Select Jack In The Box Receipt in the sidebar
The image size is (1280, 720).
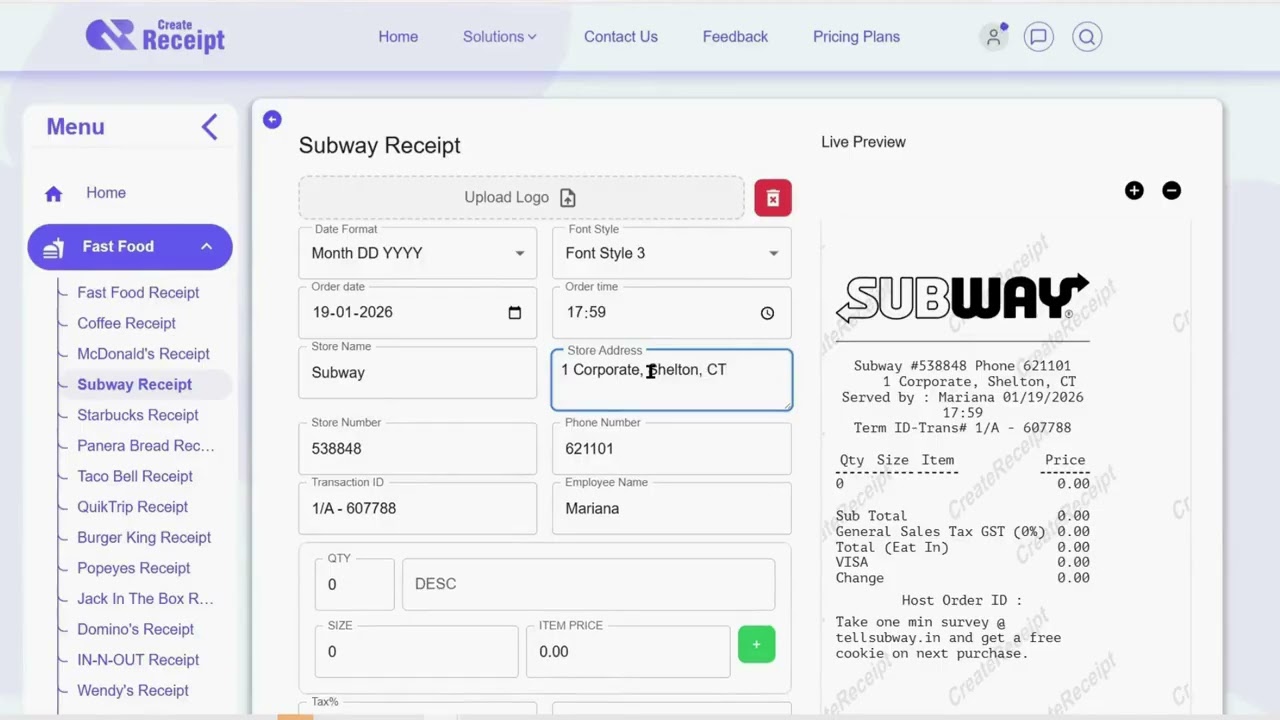click(x=145, y=599)
